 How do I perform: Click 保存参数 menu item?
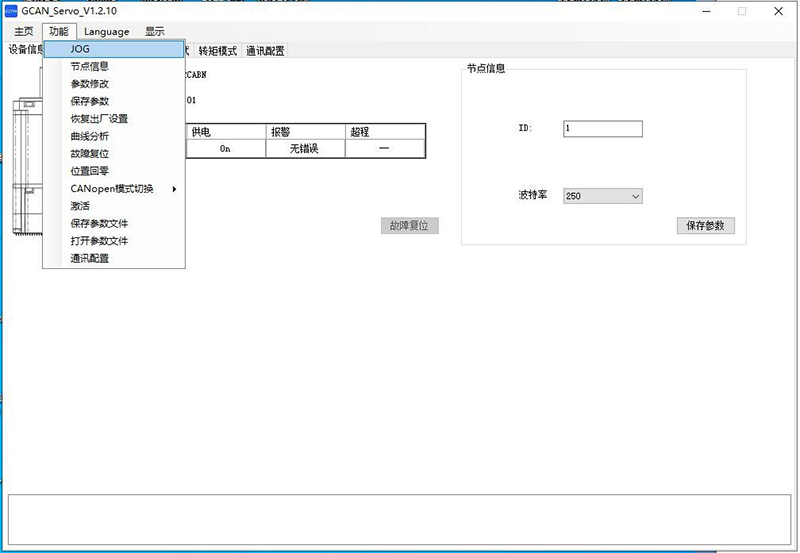[x=89, y=101]
